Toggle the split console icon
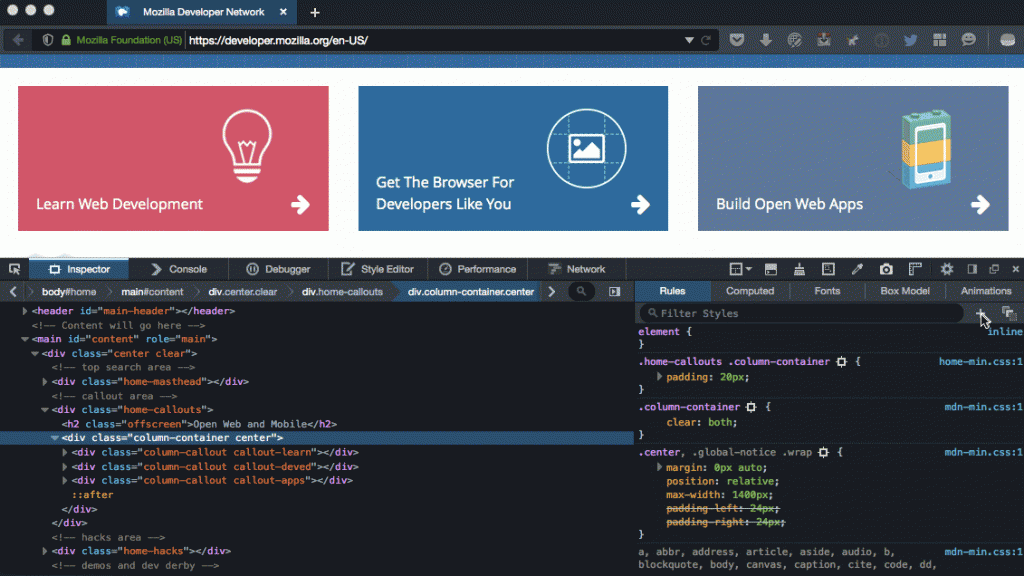This screenshot has height=576, width=1024. (771, 269)
